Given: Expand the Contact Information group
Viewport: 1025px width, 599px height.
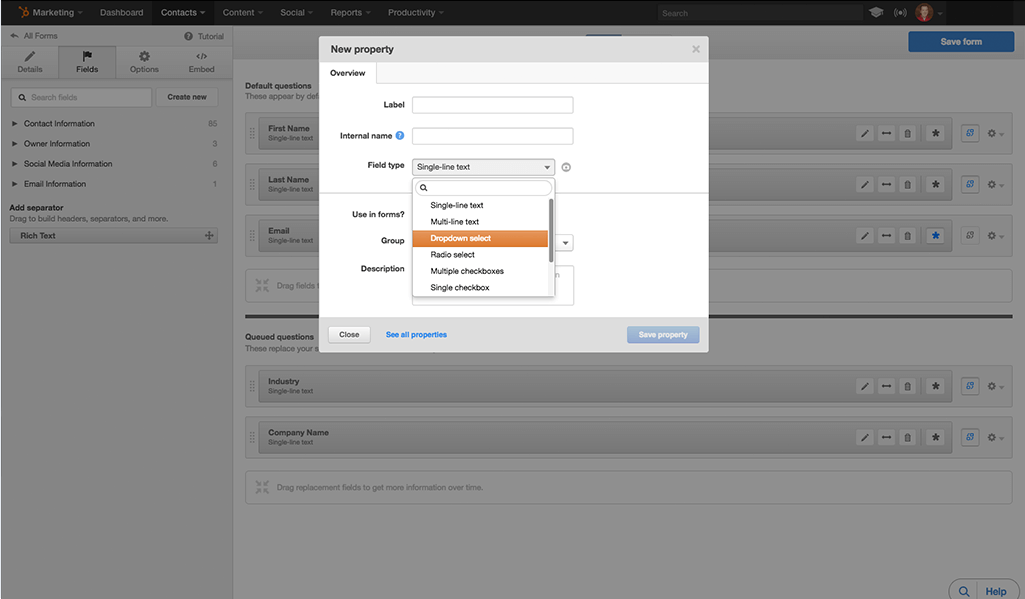Looking at the screenshot, I should 15,124.
